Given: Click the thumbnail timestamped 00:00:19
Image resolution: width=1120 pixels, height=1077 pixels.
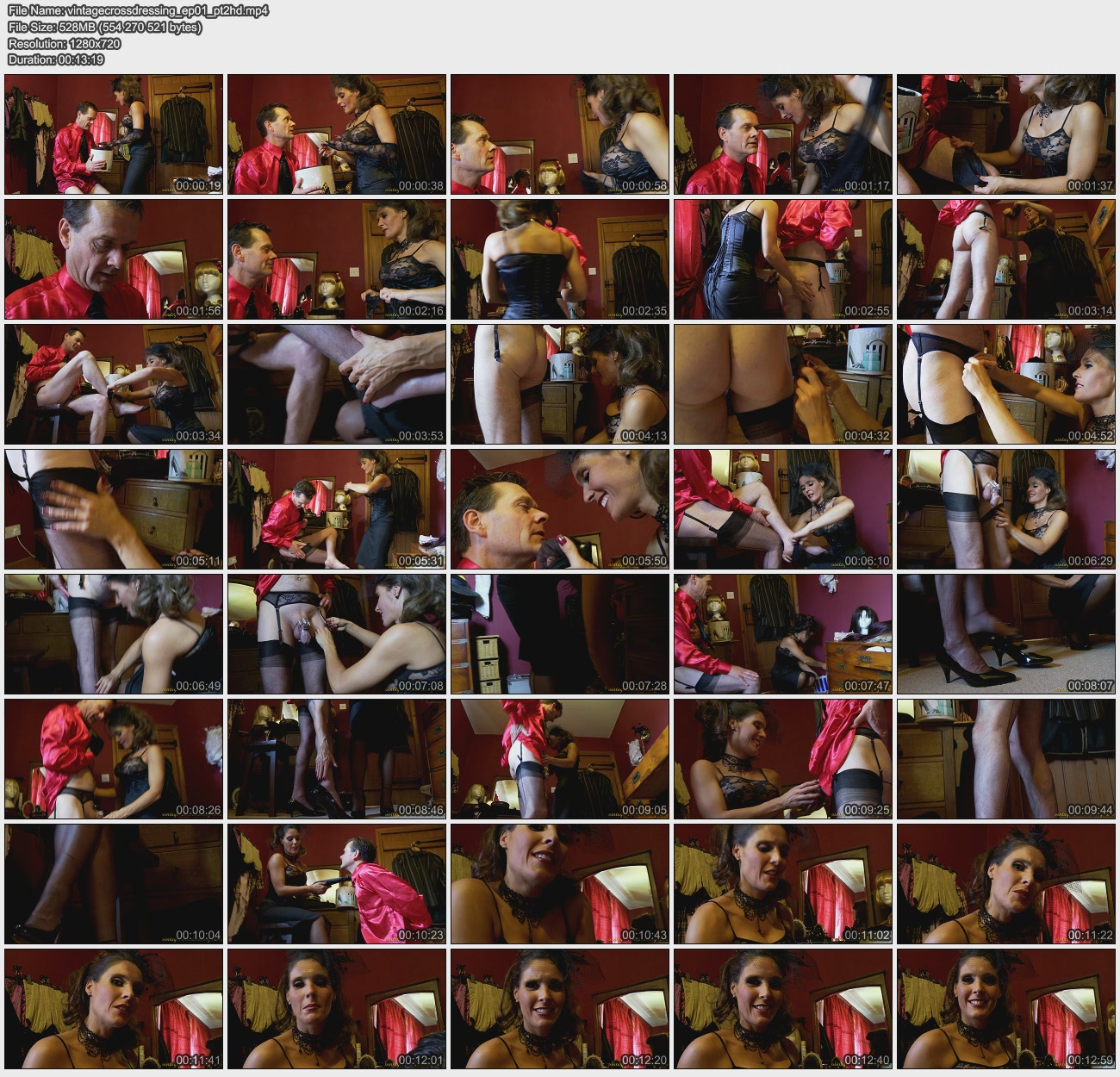Looking at the screenshot, I should 114,134.
